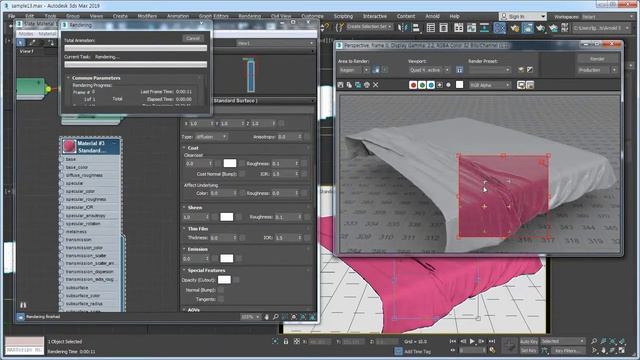This screenshot has width=640, height=360.
Task: Toggle monochrome display in frame window
Action: click(449, 85)
